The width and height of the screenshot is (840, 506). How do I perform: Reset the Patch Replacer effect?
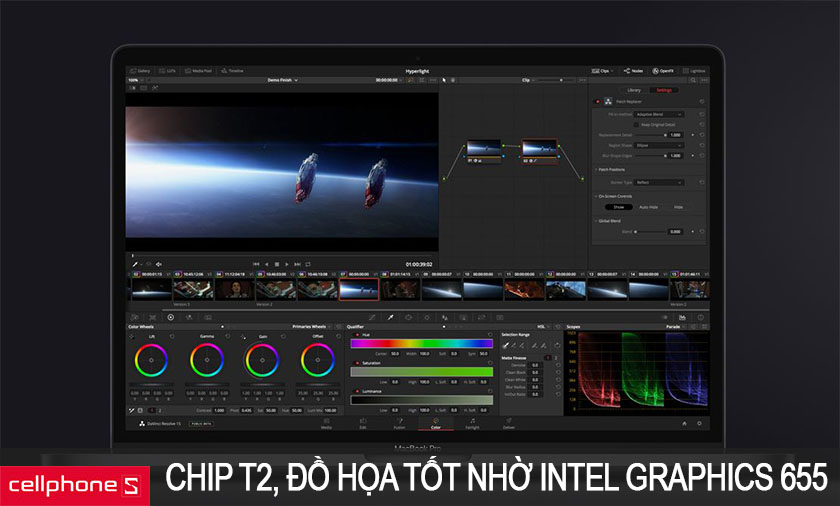pos(702,101)
